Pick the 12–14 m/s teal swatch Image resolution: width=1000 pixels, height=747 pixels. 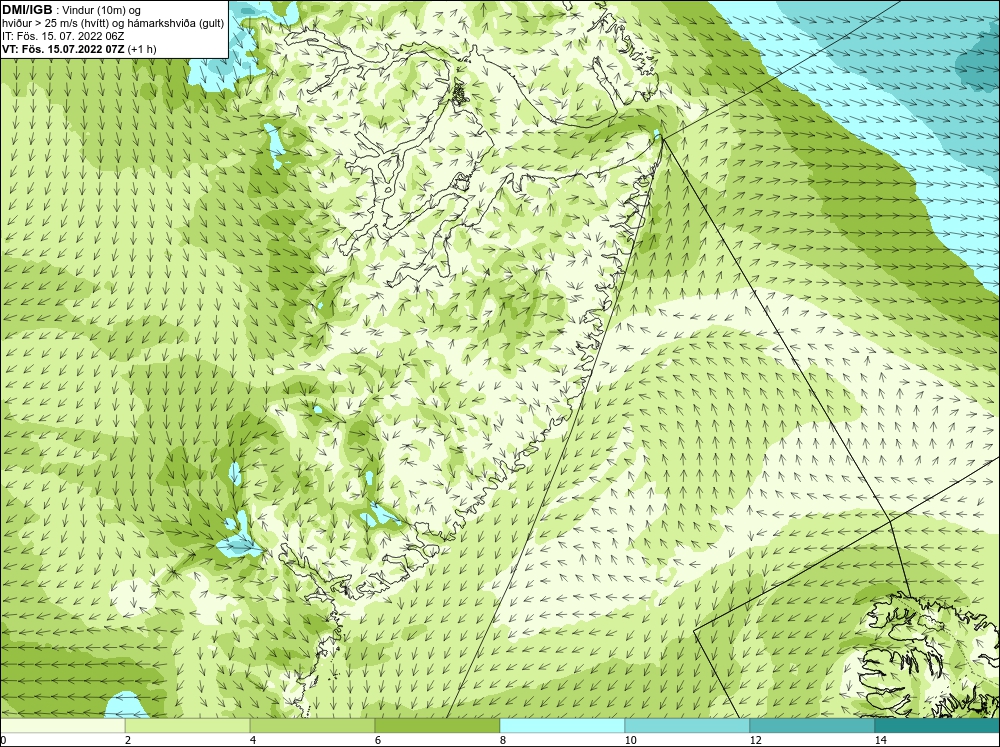click(x=812, y=725)
